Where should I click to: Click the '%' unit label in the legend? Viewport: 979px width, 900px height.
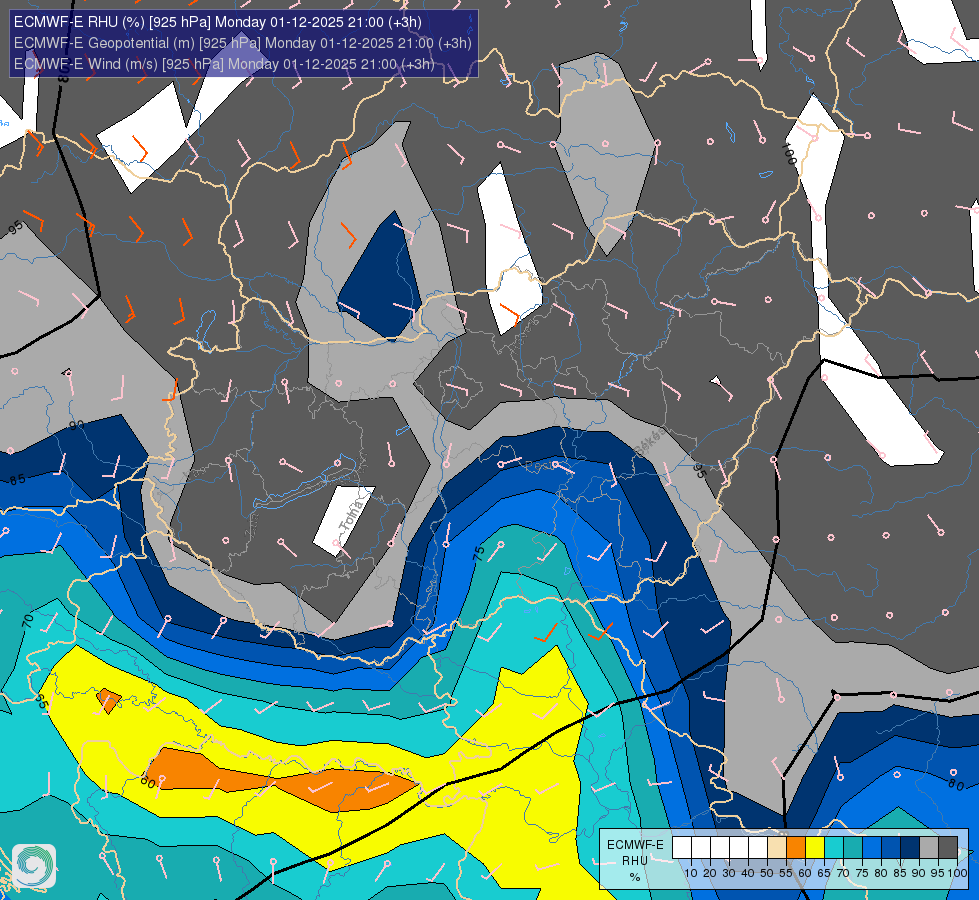[x=635, y=877]
